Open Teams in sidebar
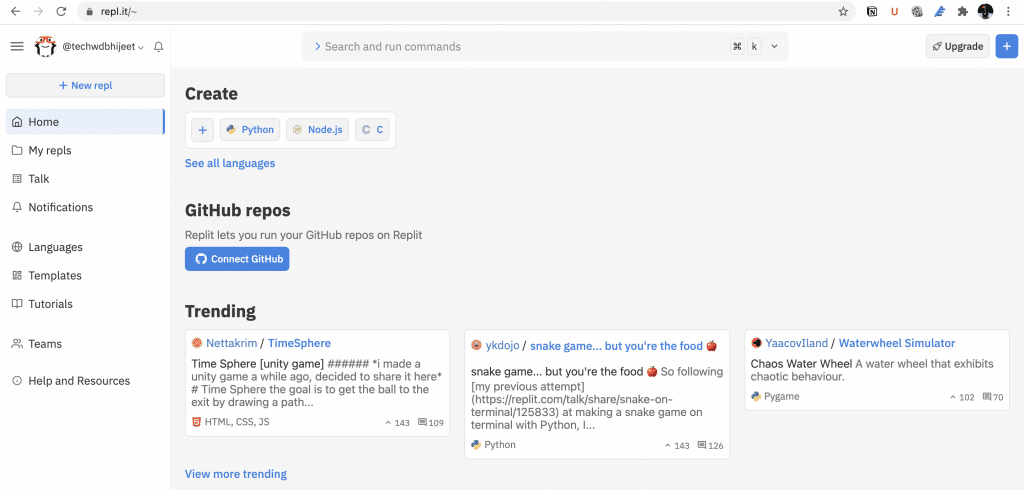This screenshot has height=490, width=1024. [85, 344]
